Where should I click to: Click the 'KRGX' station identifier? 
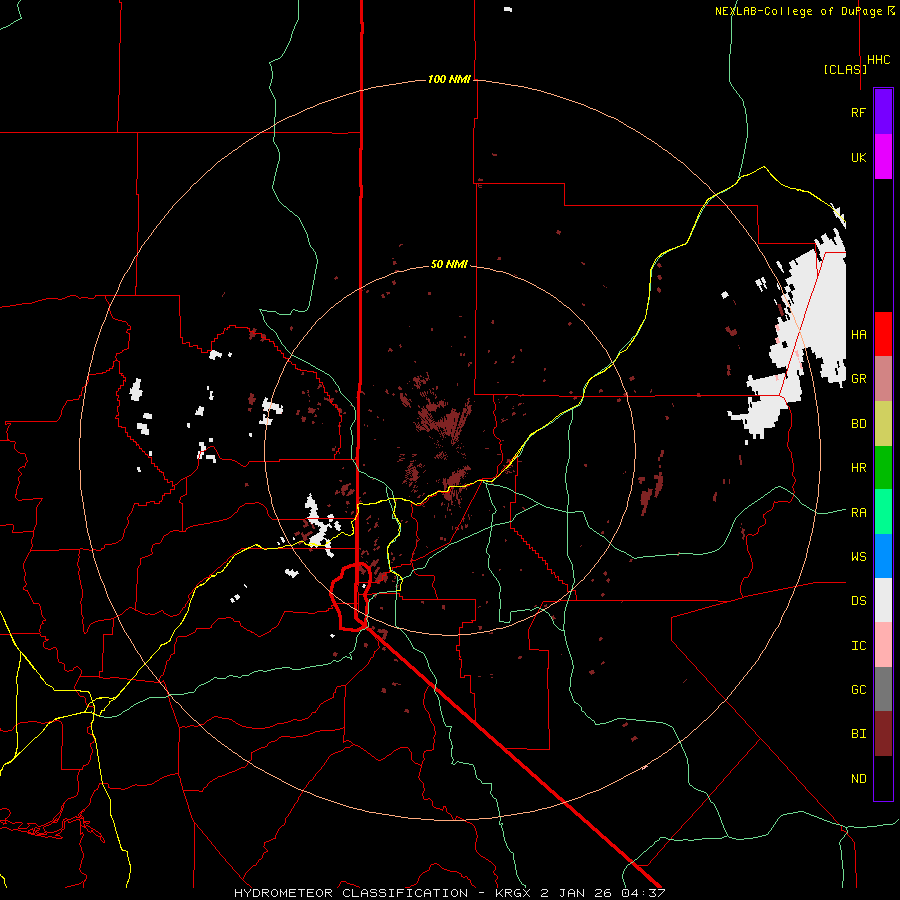click(514, 893)
